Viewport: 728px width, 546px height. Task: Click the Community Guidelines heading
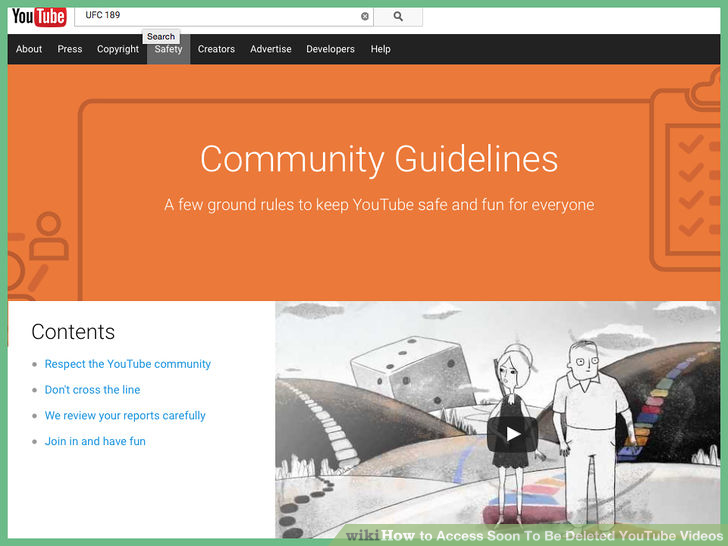[x=379, y=159]
